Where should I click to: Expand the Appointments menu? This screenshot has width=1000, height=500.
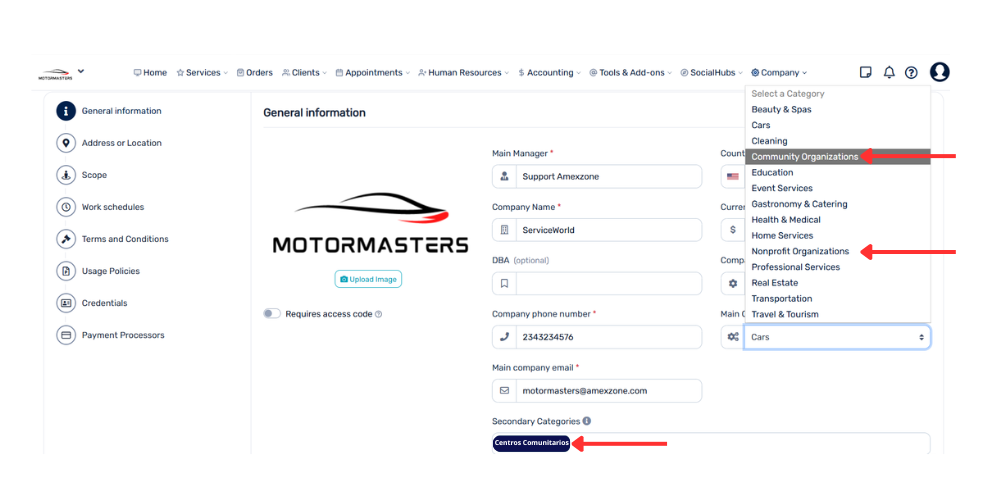[x=372, y=73]
